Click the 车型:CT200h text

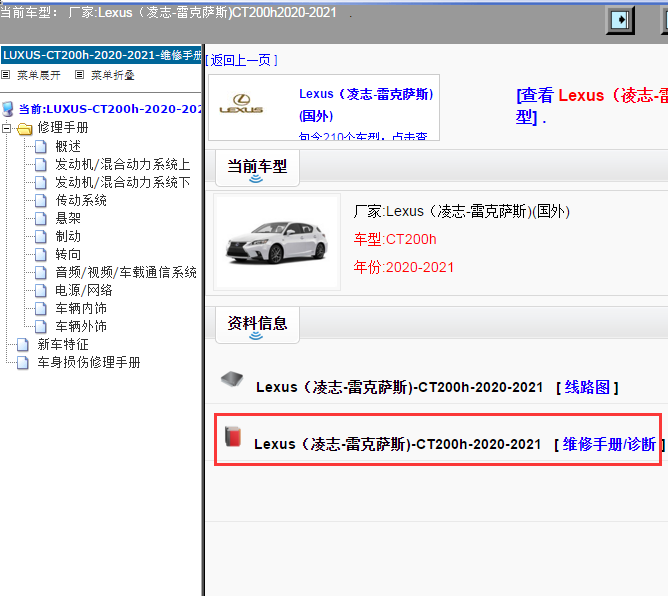[x=395, y=239]
